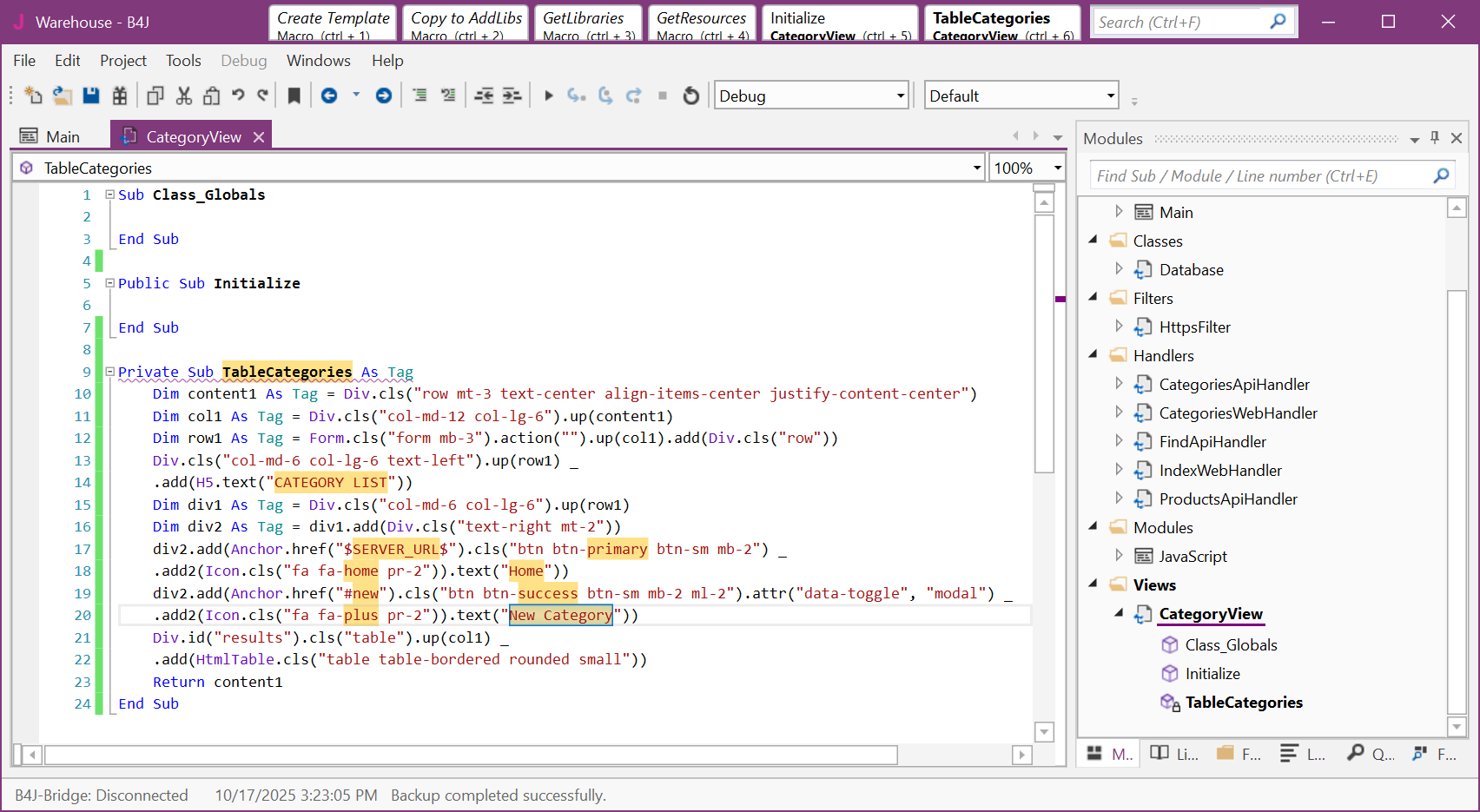Image resolution: width=1480 pixels, height=812 pixels.
Task: Open the Debug build configuration dropdown
Action: tap(901, 96)
